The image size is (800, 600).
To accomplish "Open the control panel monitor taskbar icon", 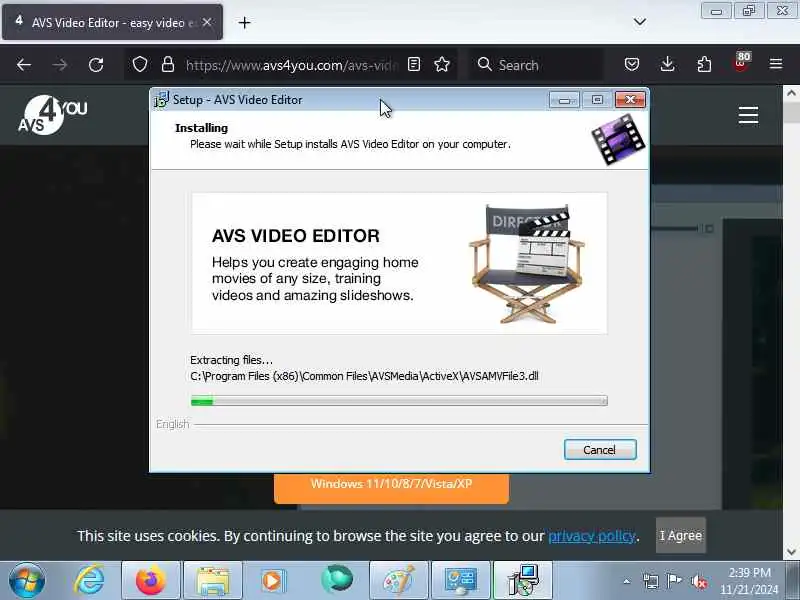I will 461,581.
